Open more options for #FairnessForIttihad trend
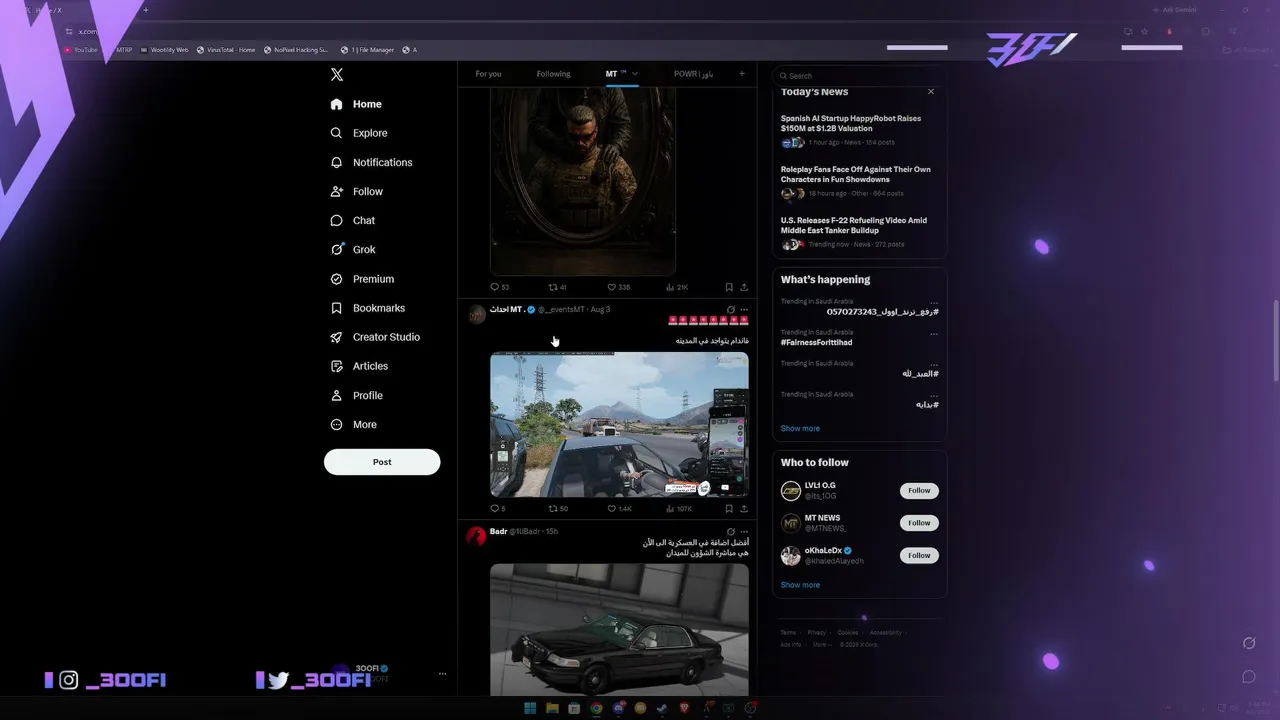Screen dimensions: 1280x720 934,334
